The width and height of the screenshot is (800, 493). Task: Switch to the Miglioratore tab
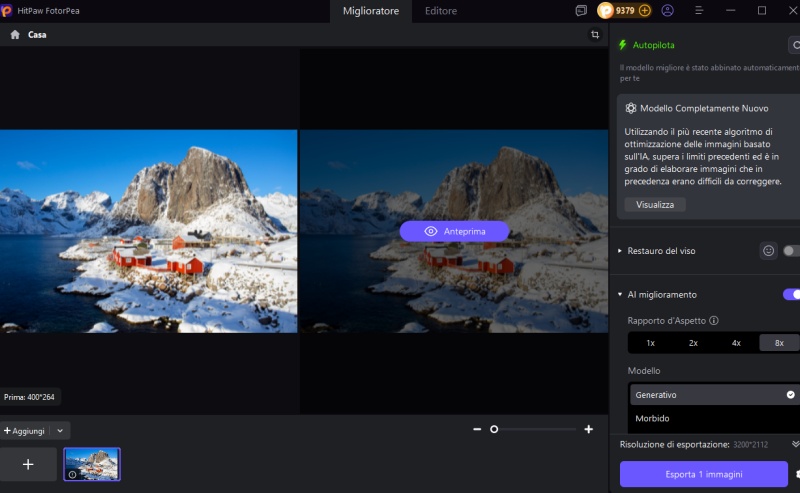coord(371,11)
